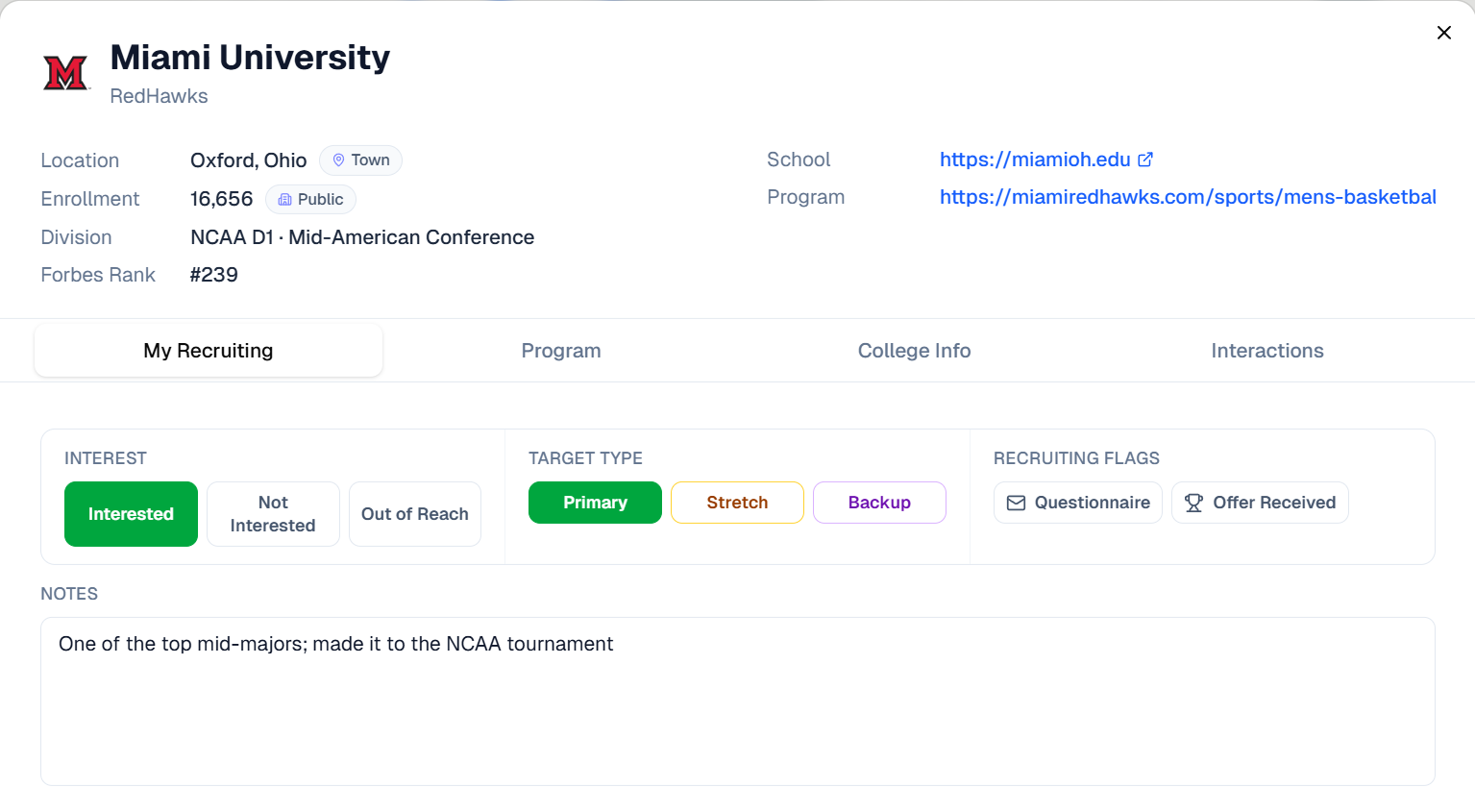Click the RedHawks subtitle
The width and height of the screenshot is (1475, 812).
pos(159,96)
